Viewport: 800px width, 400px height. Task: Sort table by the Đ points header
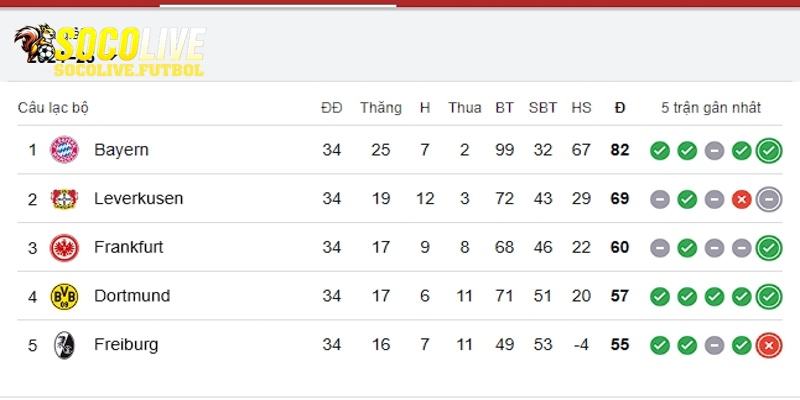pos(620,108)
